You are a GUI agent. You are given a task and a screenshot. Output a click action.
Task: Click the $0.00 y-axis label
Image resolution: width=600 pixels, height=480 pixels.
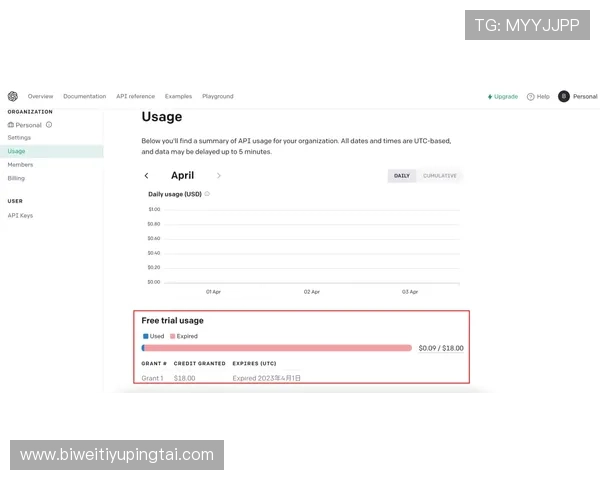coord(154,282)
